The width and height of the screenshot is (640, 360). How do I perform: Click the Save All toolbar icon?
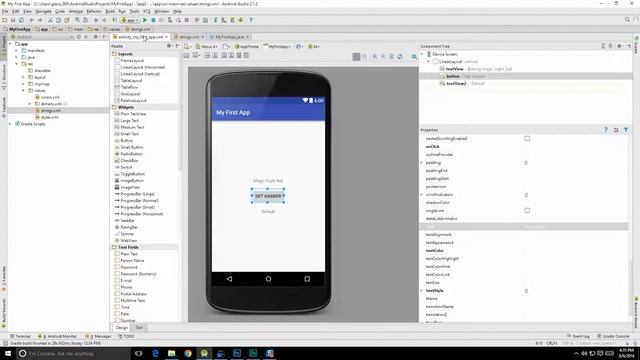pyautogui.click(x=13, y=20)
